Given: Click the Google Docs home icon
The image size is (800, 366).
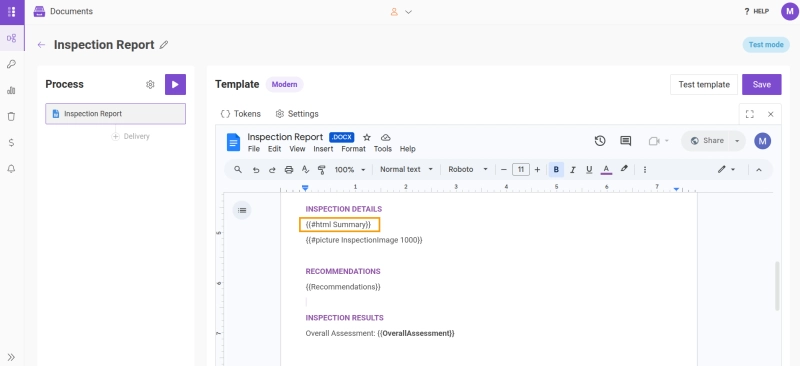Looking at the screenshot, I should tap(233, 142).
